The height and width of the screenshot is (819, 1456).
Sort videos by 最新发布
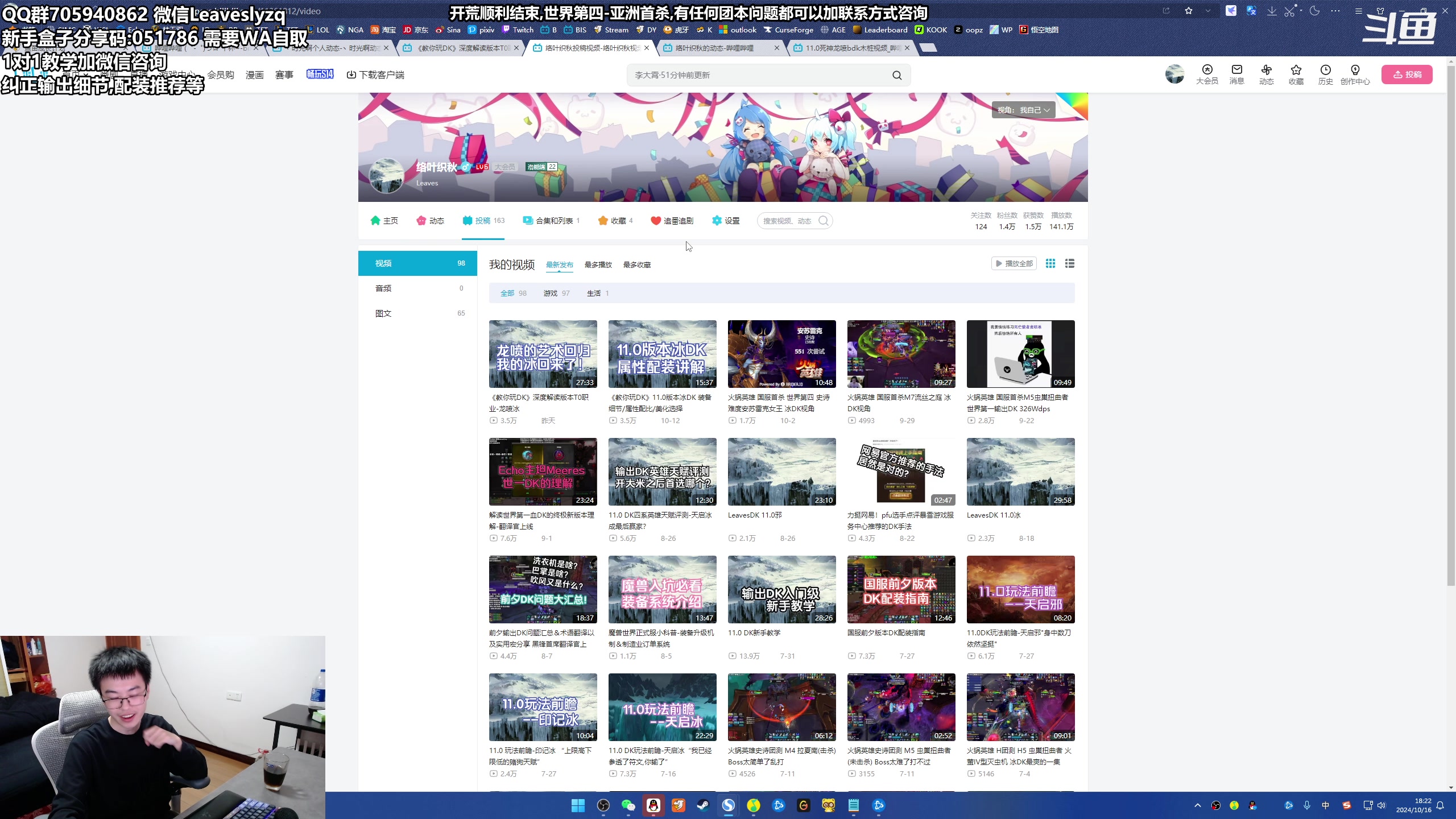point(560,265)
